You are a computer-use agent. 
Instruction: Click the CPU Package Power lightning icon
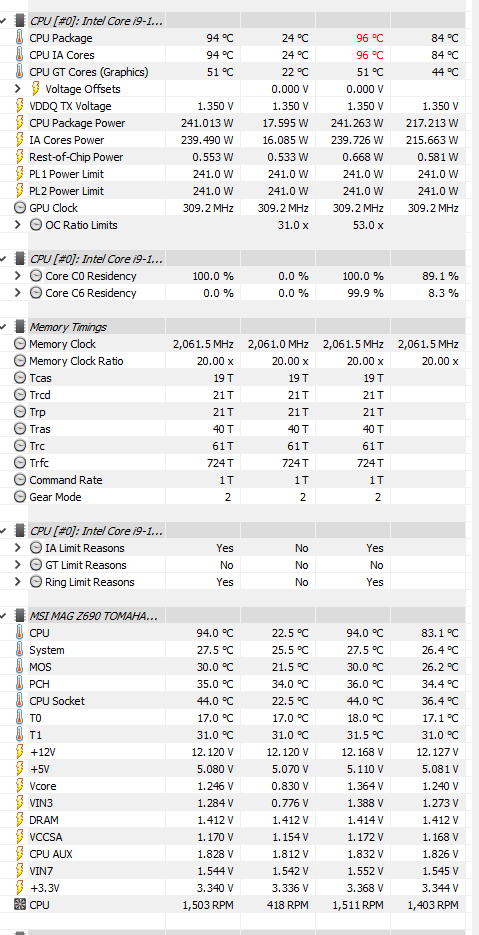pyautogui.click(x=21, y=123)
